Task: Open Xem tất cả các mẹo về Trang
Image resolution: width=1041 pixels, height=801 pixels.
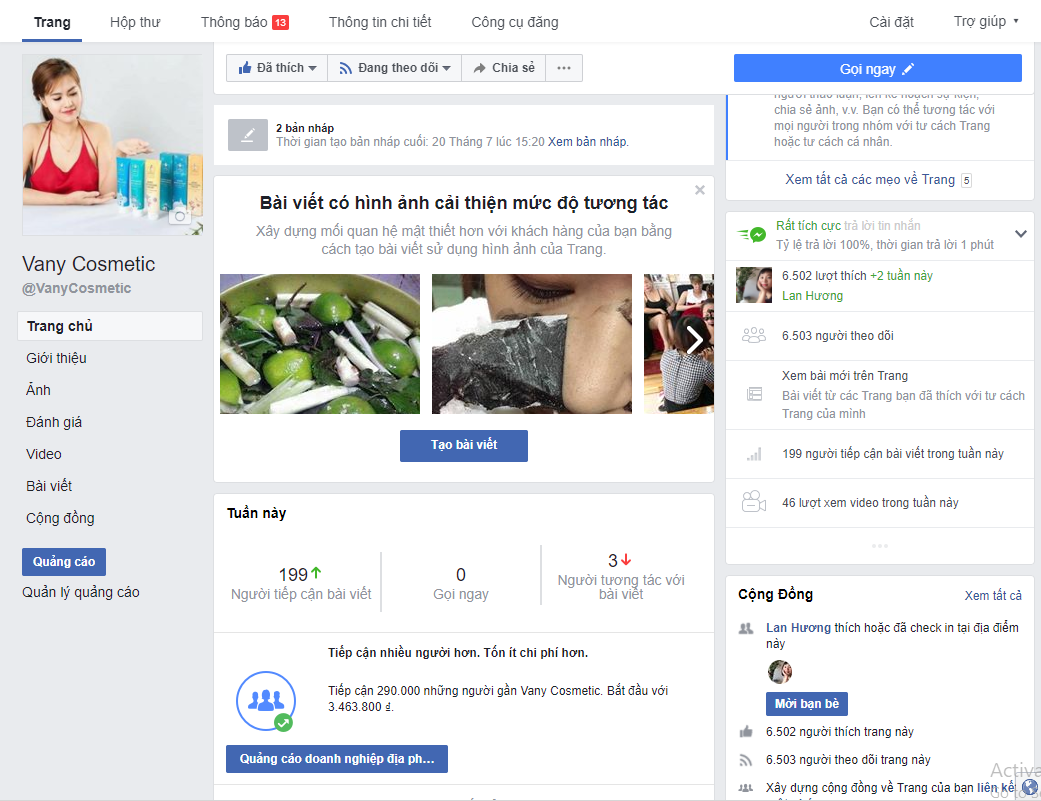Action: pos(870,179)
